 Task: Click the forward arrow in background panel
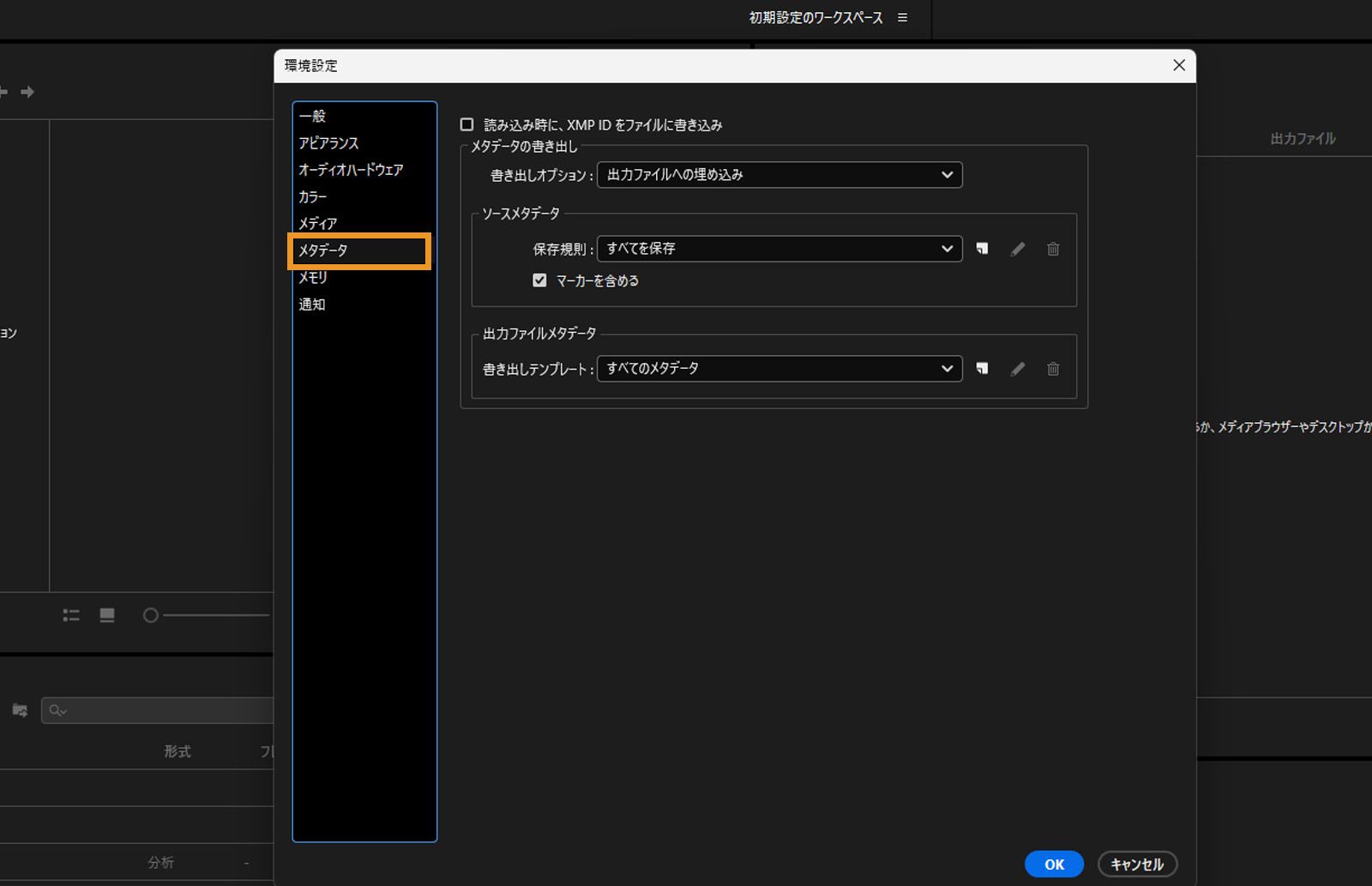coord(27,92)
